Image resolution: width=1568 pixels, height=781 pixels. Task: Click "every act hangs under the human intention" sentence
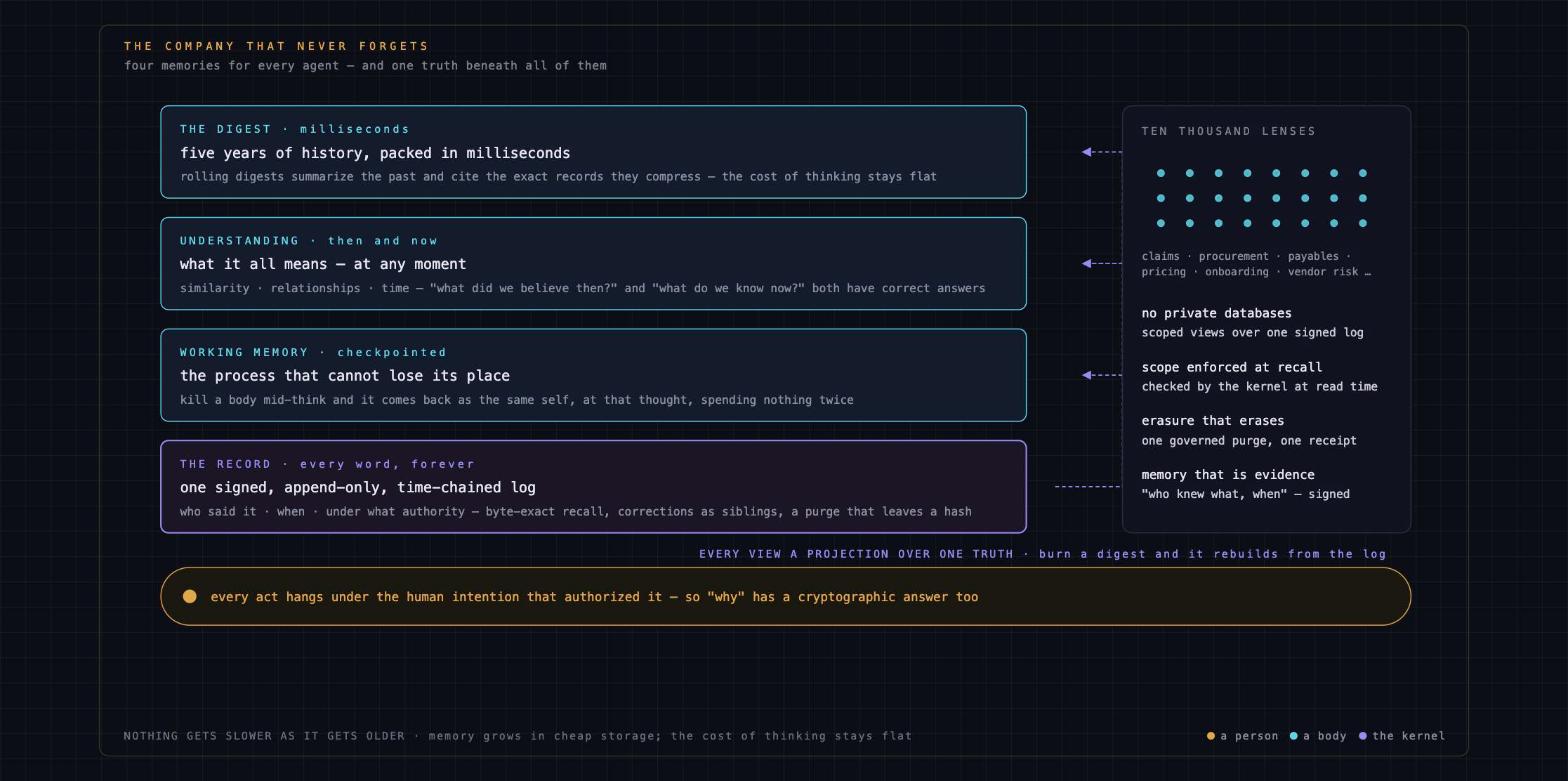tap(594, 597)
